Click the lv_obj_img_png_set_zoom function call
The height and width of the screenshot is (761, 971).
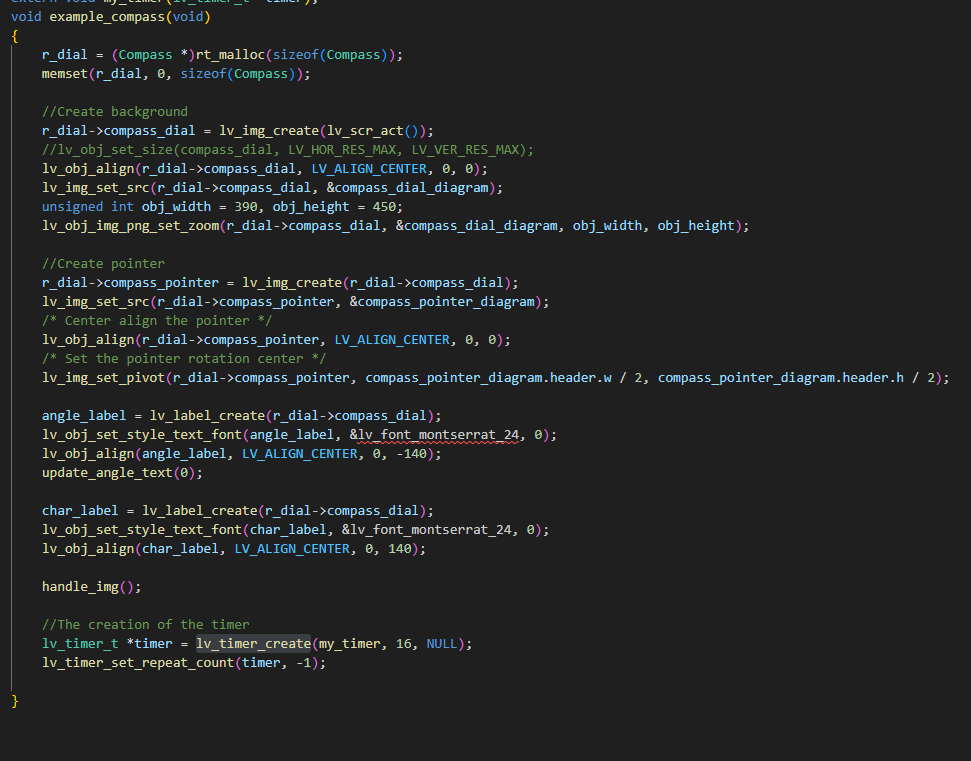(132, 226)
